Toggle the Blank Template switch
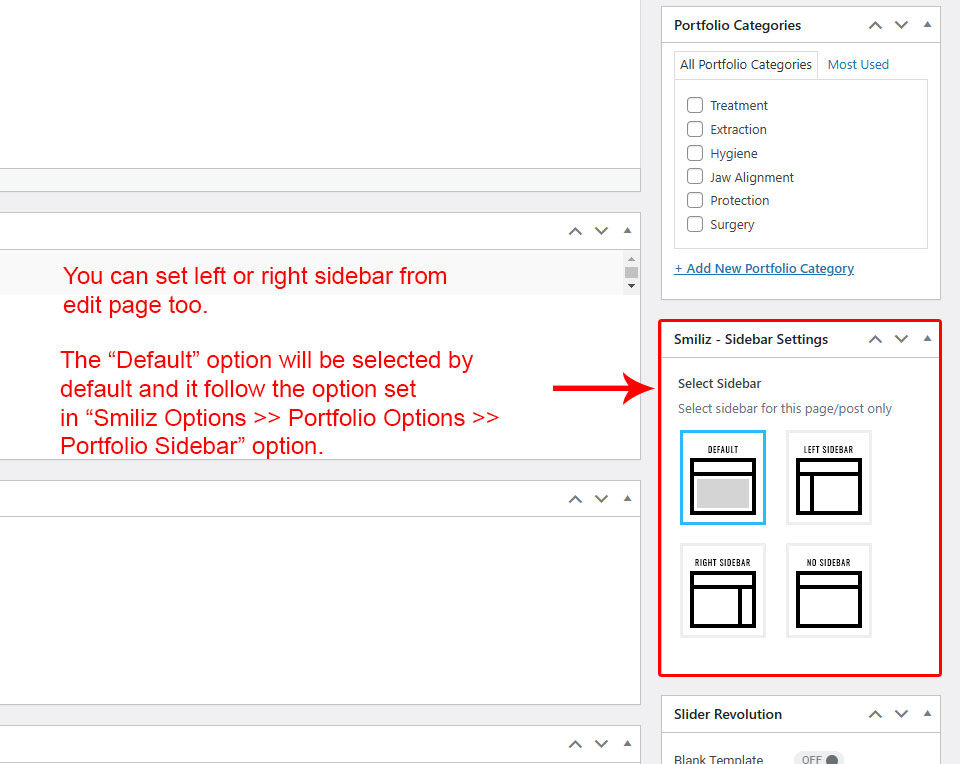 coord(819,760)
